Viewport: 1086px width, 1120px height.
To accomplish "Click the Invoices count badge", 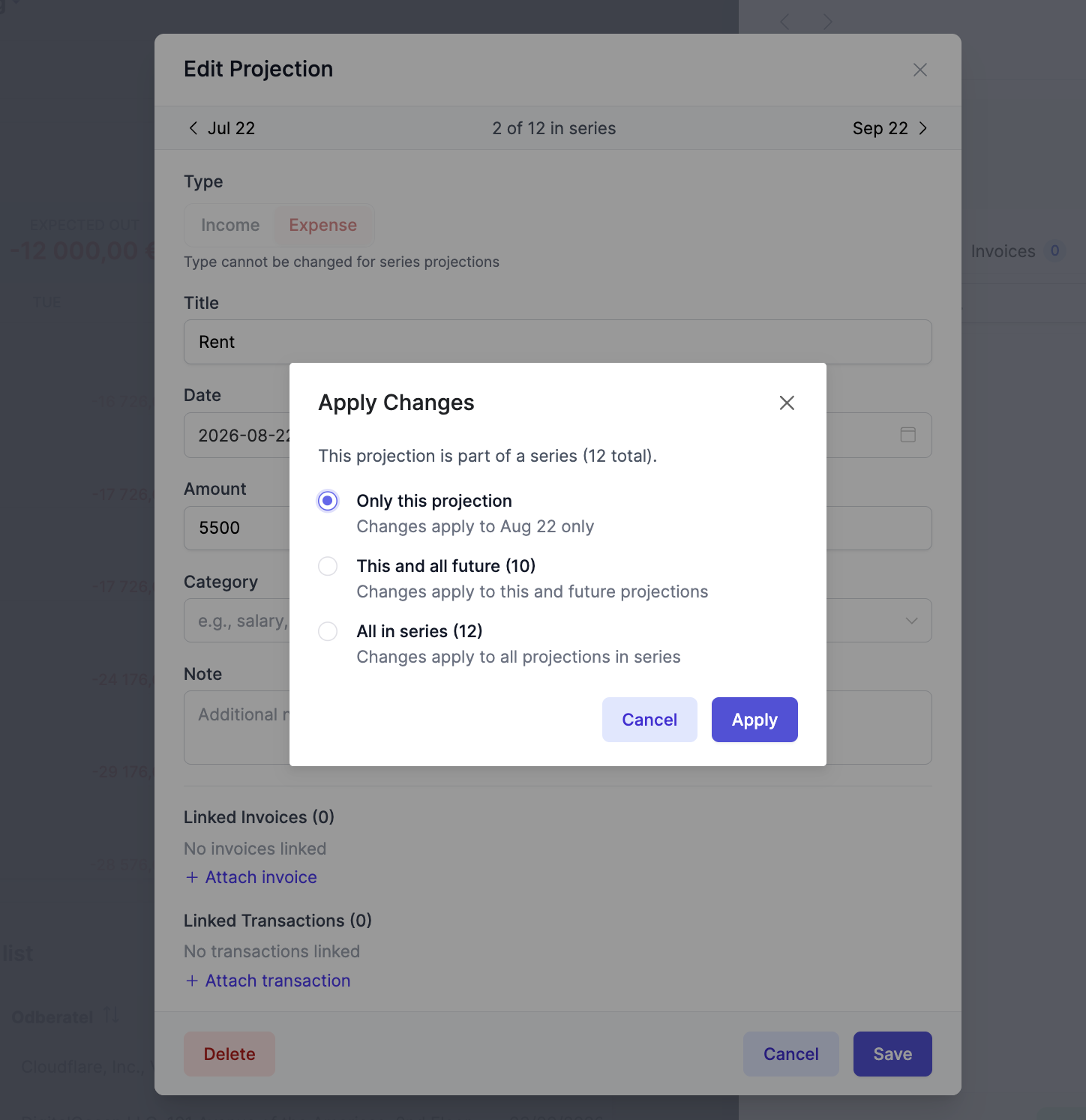I will (x=1055, y=251).
